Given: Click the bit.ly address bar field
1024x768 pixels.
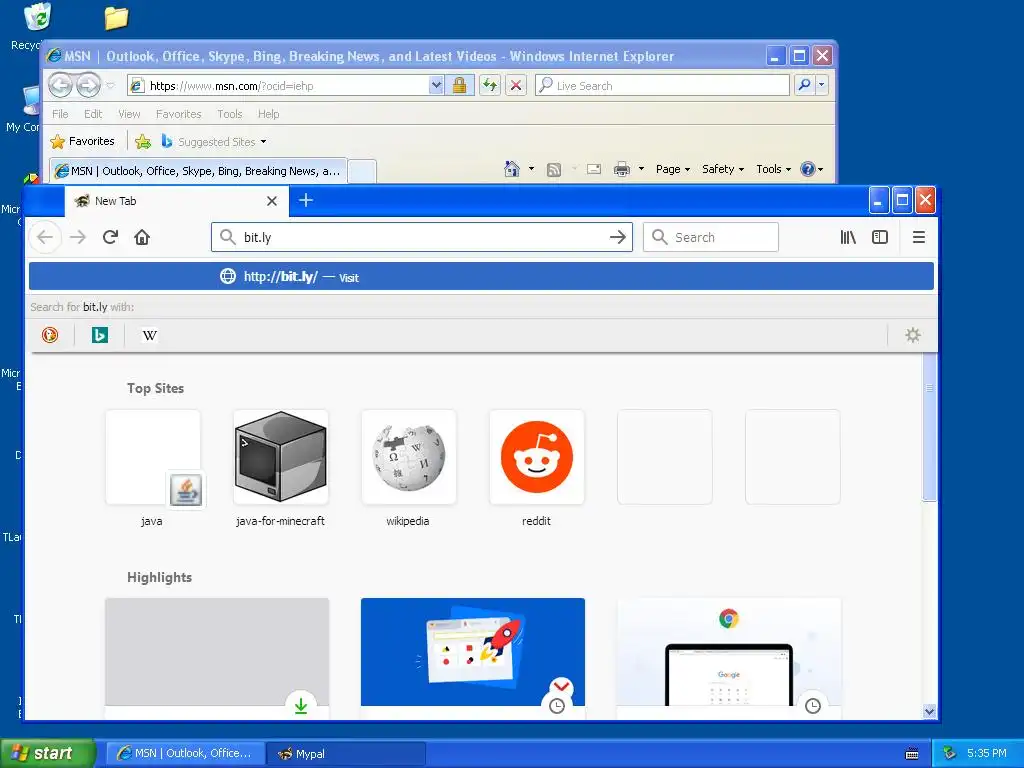Looking at the screenshot, I should click(422, 237).
